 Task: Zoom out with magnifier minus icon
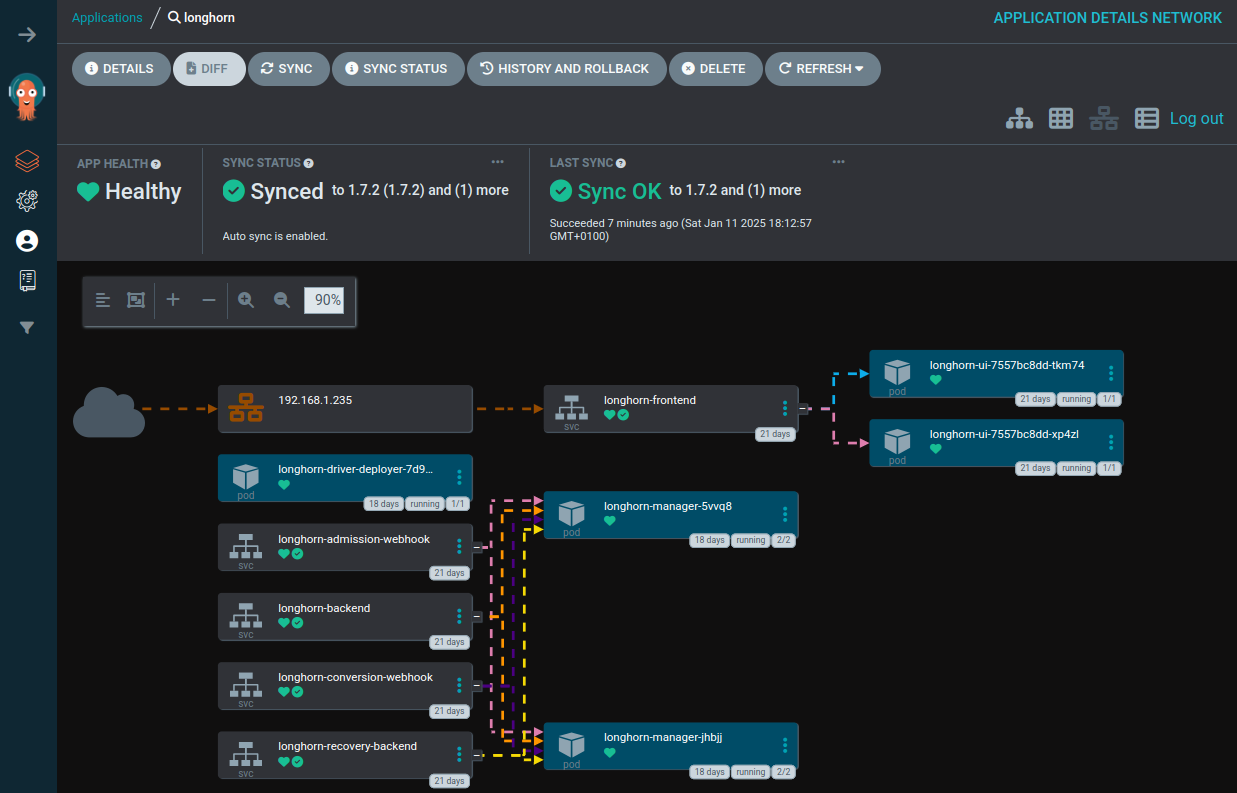[282, 300]
